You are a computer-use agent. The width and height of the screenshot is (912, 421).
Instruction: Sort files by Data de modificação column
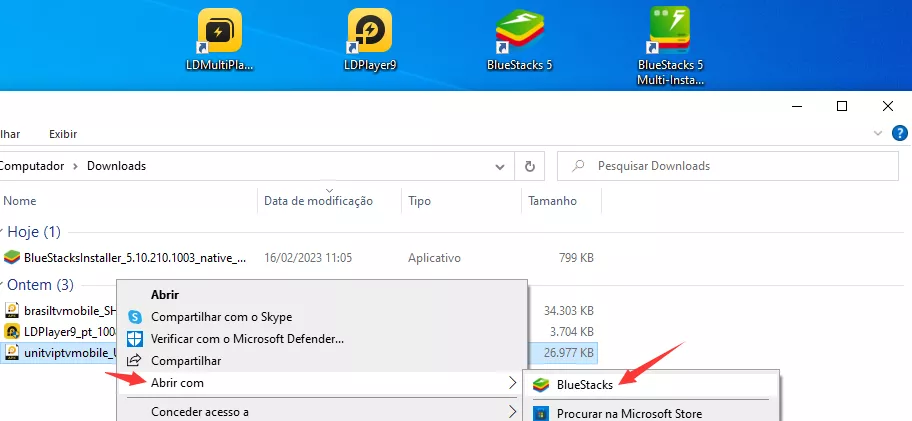pos(318,201)
